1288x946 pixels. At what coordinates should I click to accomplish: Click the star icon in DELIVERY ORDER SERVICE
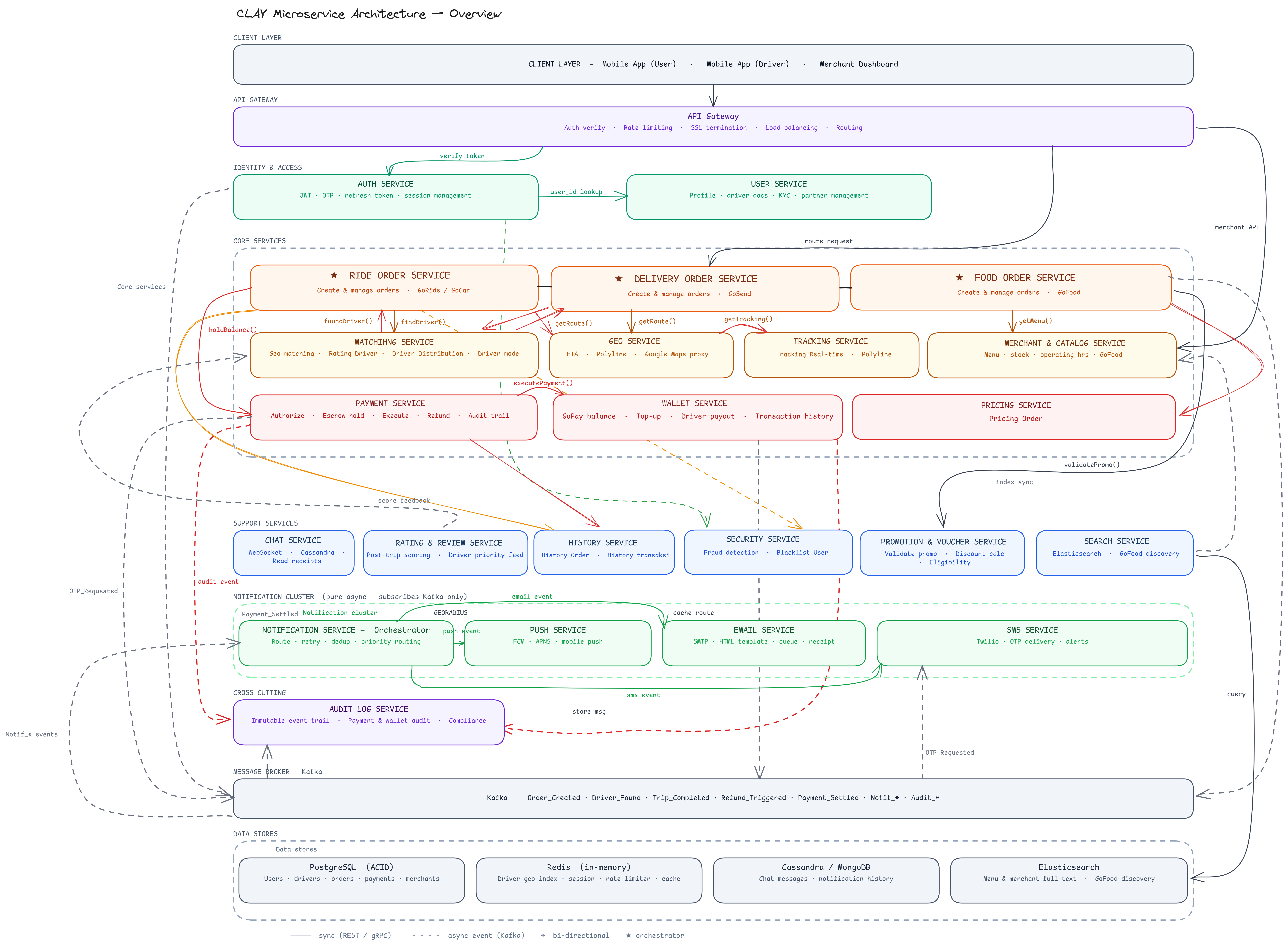tap(619, 279)
